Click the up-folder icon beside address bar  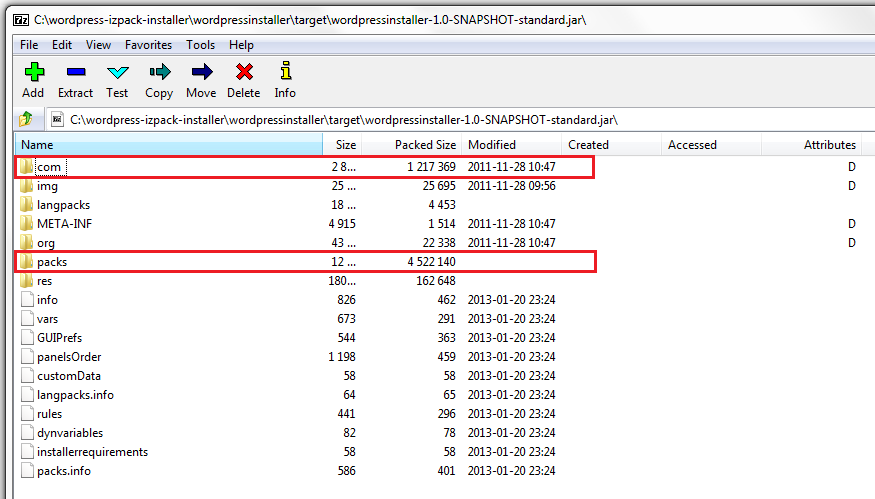[26, 119]
